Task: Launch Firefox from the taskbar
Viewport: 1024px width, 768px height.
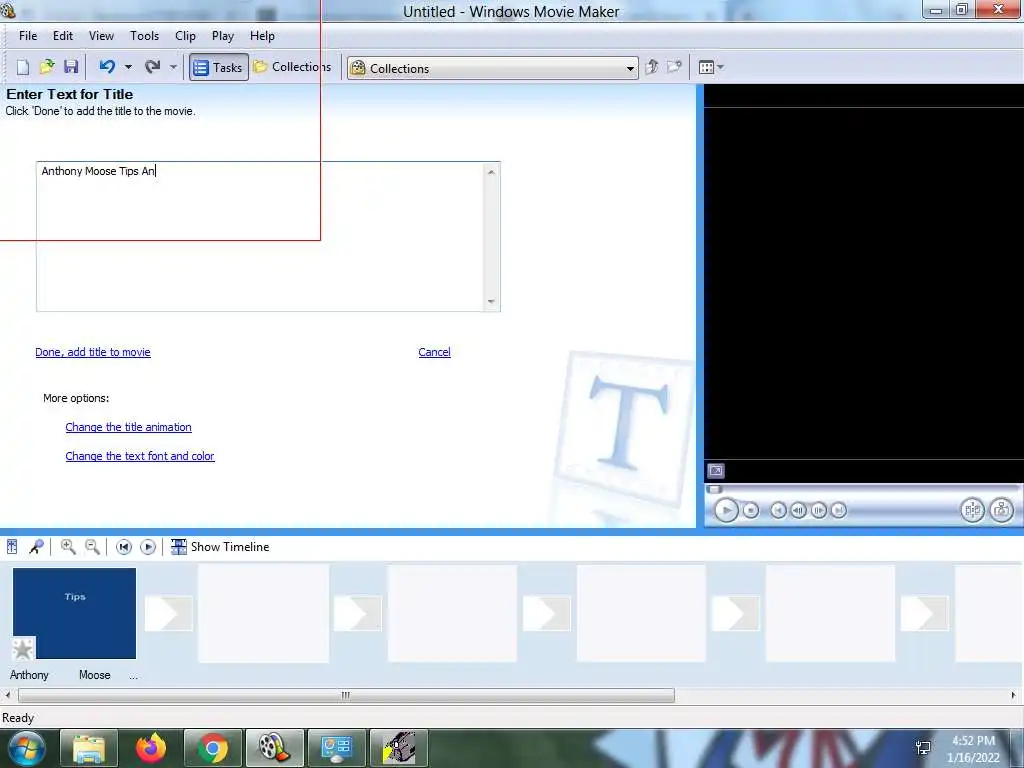Action: tap(151, 748)
